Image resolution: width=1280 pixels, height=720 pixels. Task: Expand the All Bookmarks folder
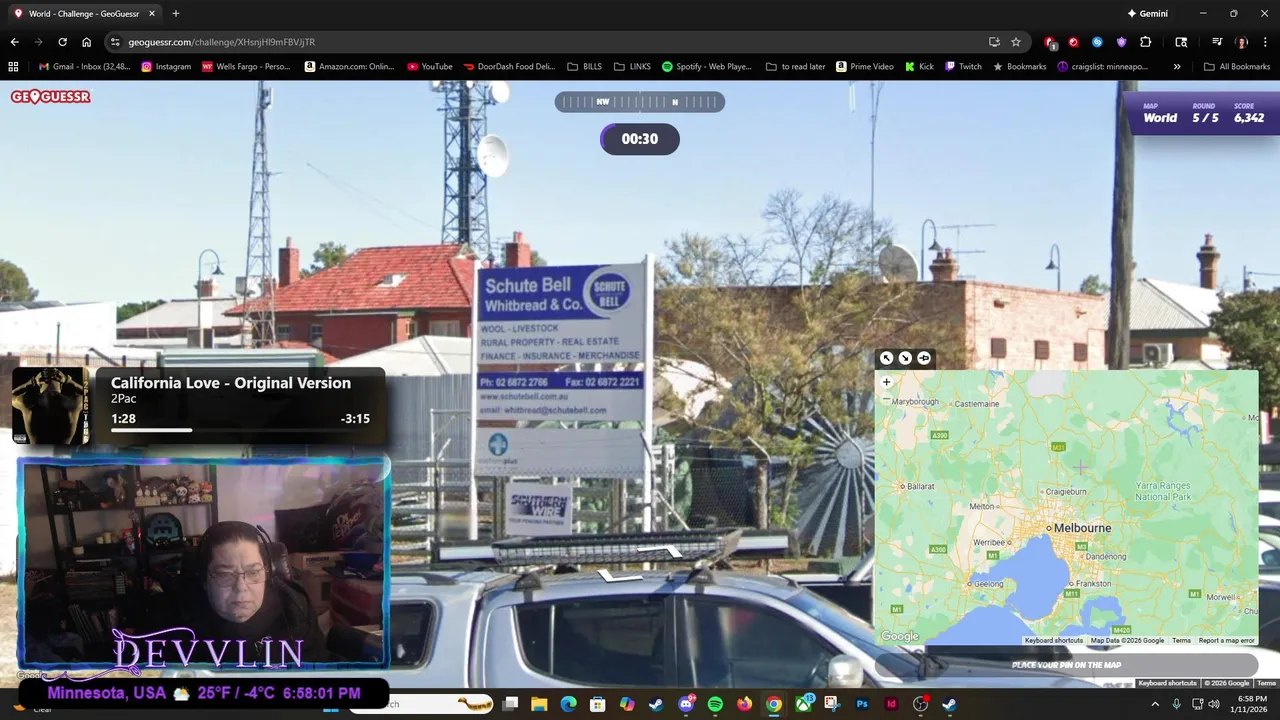(1237, 67)
